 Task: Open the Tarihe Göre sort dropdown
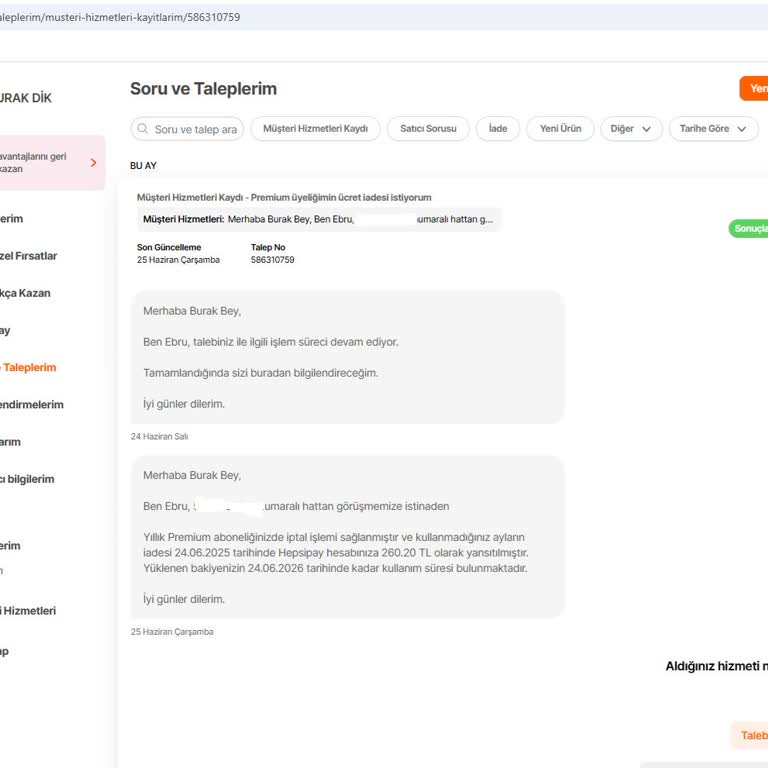click(x=712, y=129)
